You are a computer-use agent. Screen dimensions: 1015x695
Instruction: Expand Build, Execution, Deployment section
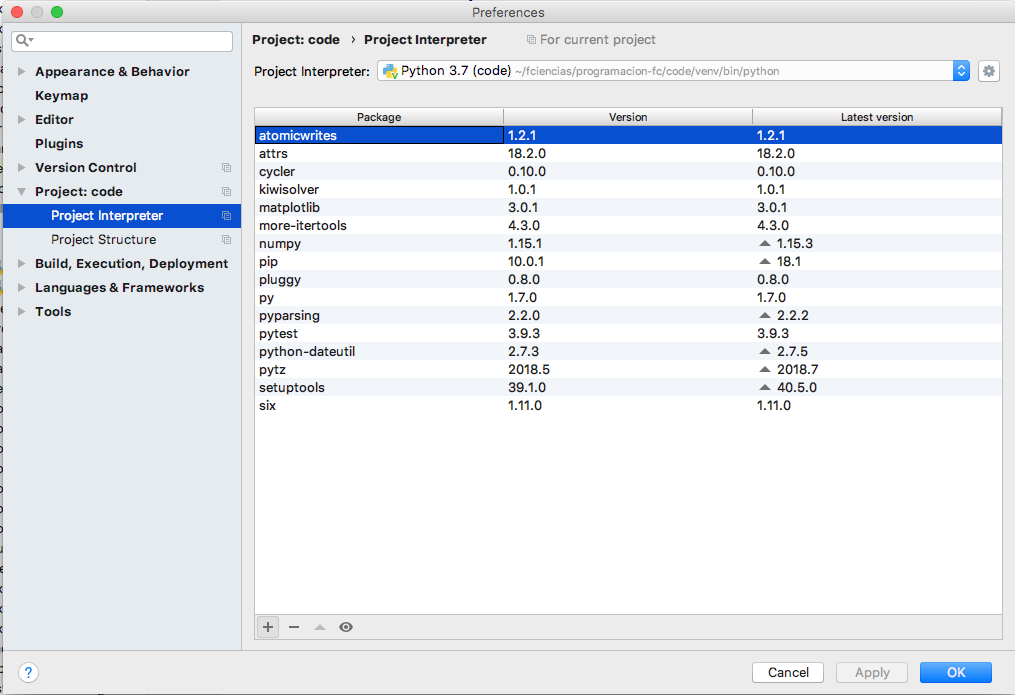(21, 263)
